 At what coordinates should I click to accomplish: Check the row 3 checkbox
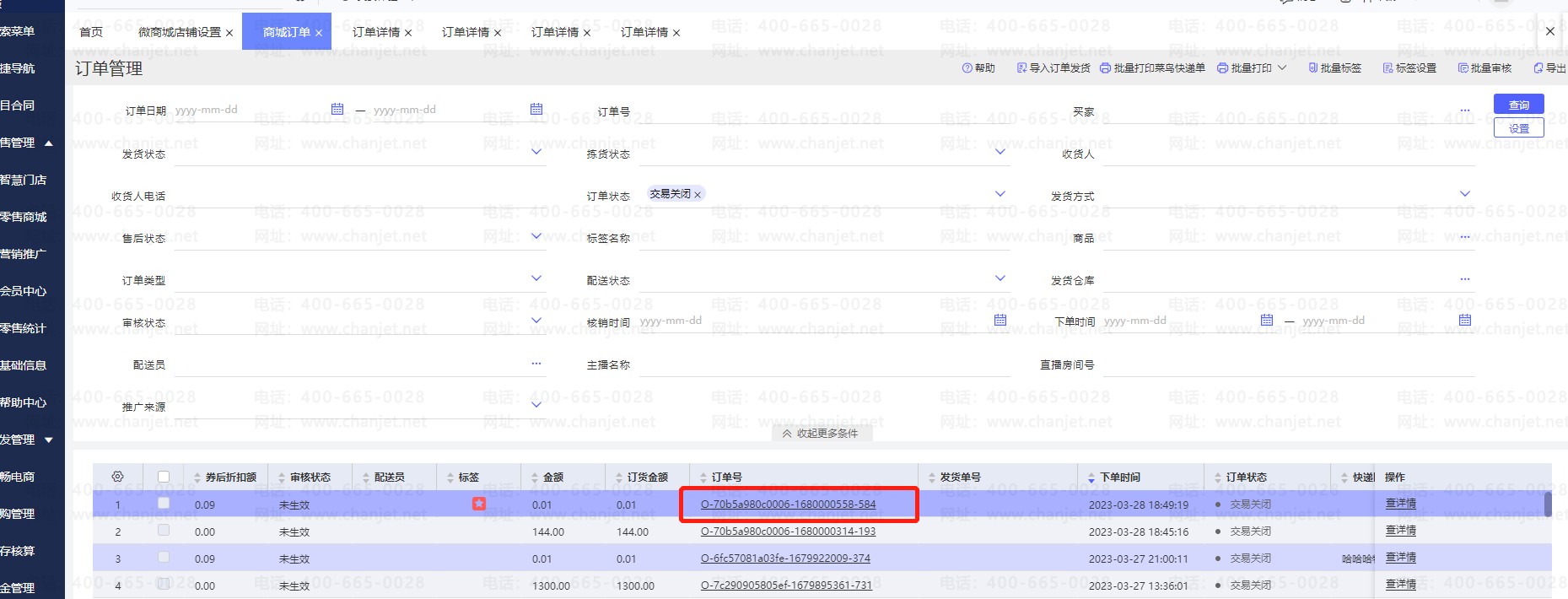[x=164, y=558]
